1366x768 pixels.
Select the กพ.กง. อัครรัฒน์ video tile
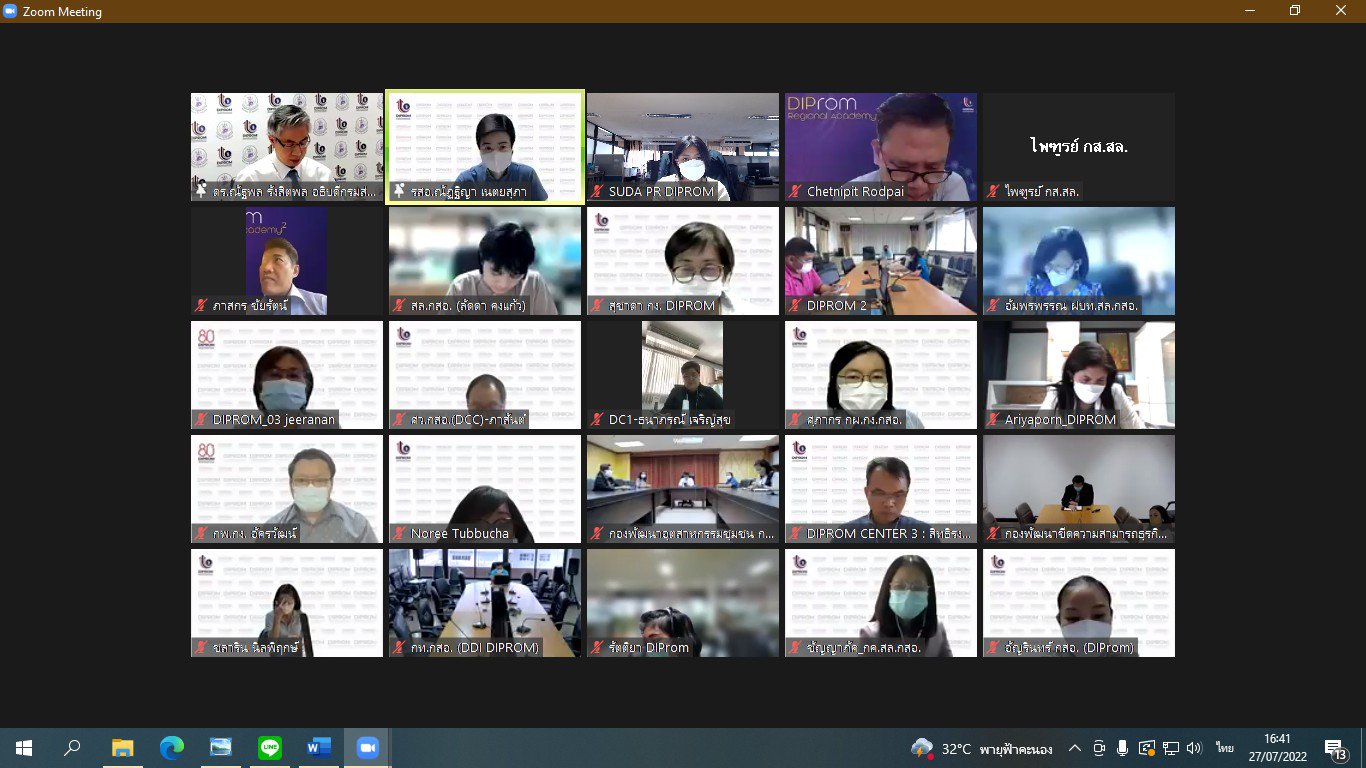click(x=287, y=489)
